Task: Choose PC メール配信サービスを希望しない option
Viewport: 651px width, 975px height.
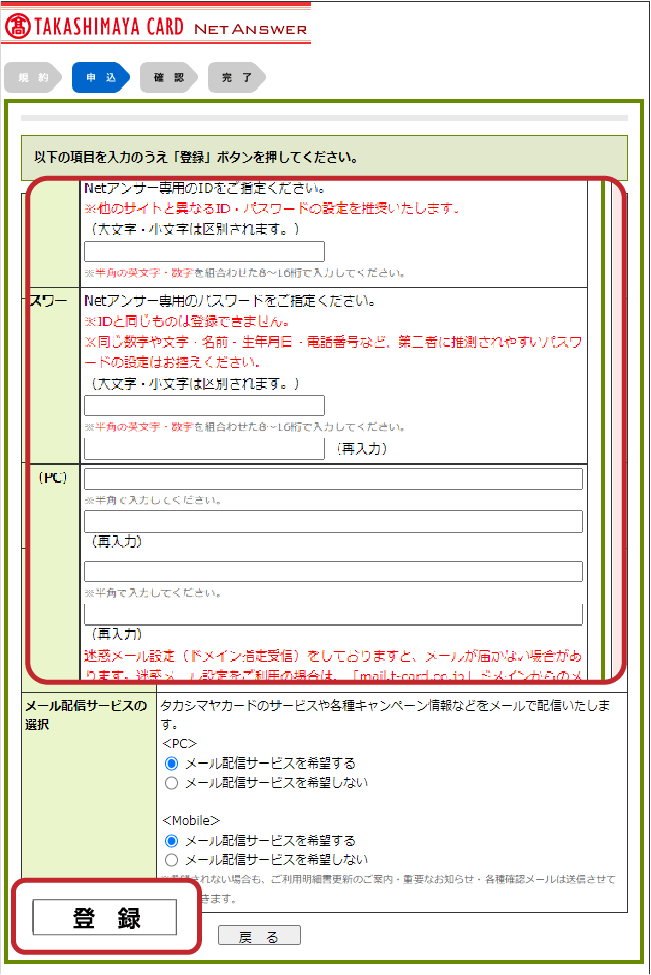Action: 172,783
